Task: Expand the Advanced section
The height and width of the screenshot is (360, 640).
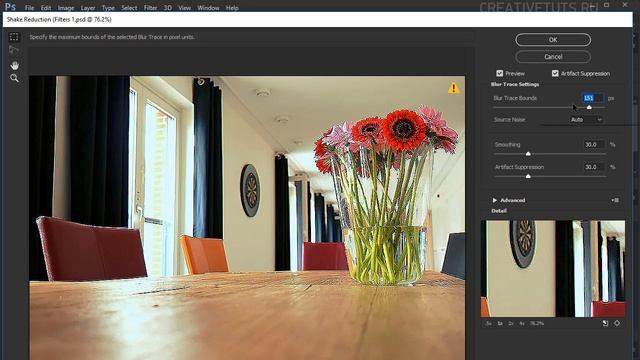Action: [x=495, y=200]
